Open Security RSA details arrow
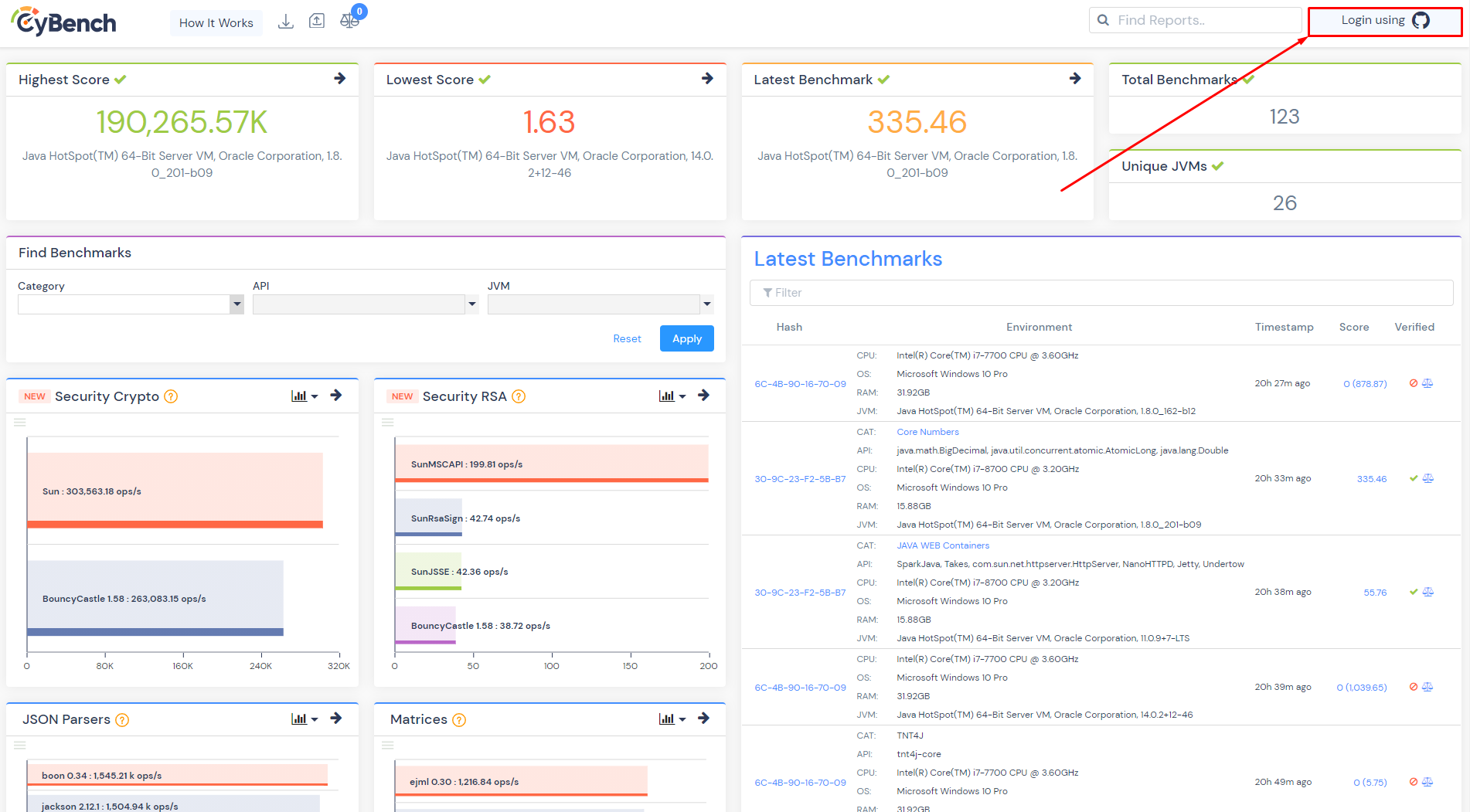Image resolution: width=1470 pixels, height=812 pixels. click(x=704, y=396)
